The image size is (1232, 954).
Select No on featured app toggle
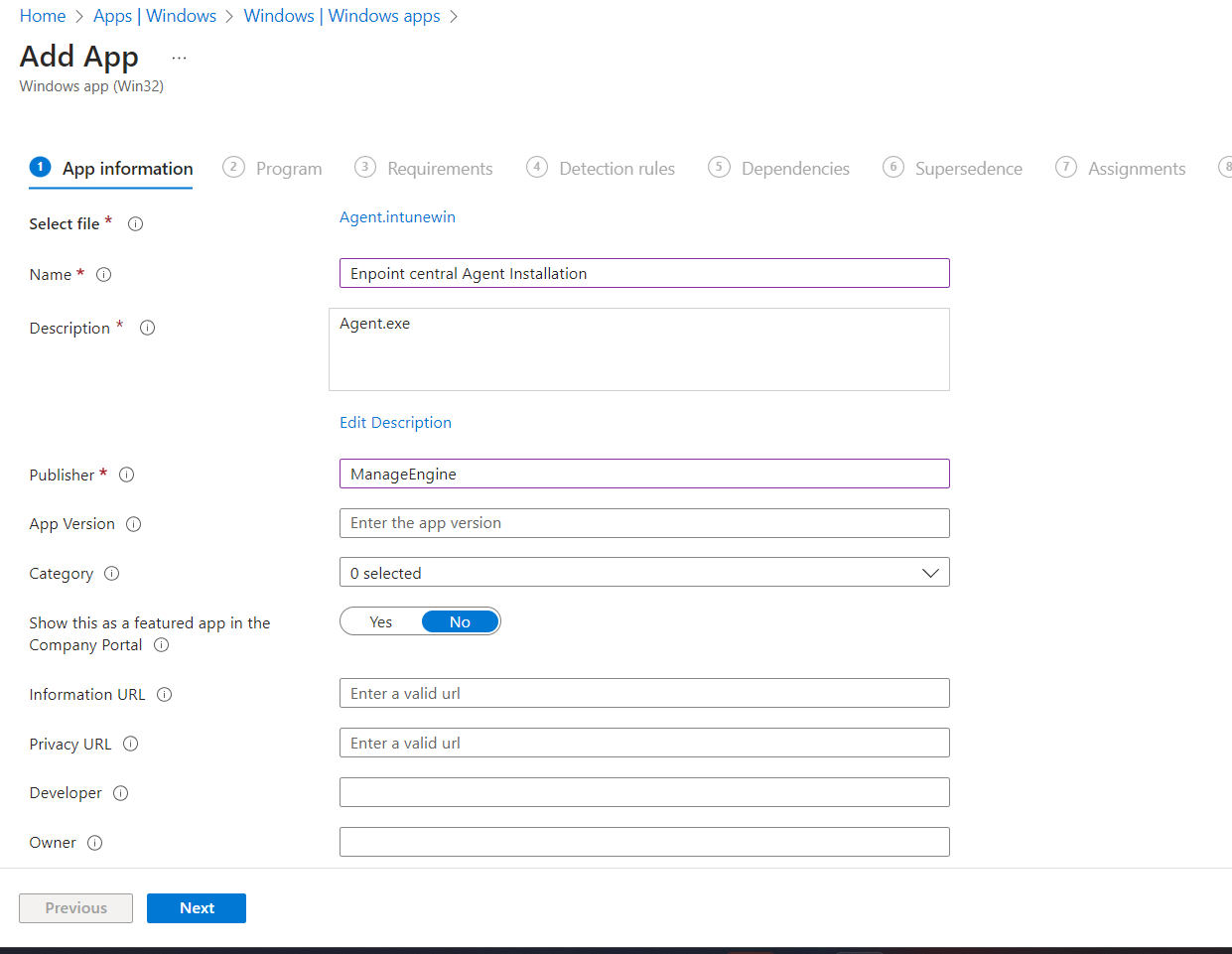tap(460, 622)
